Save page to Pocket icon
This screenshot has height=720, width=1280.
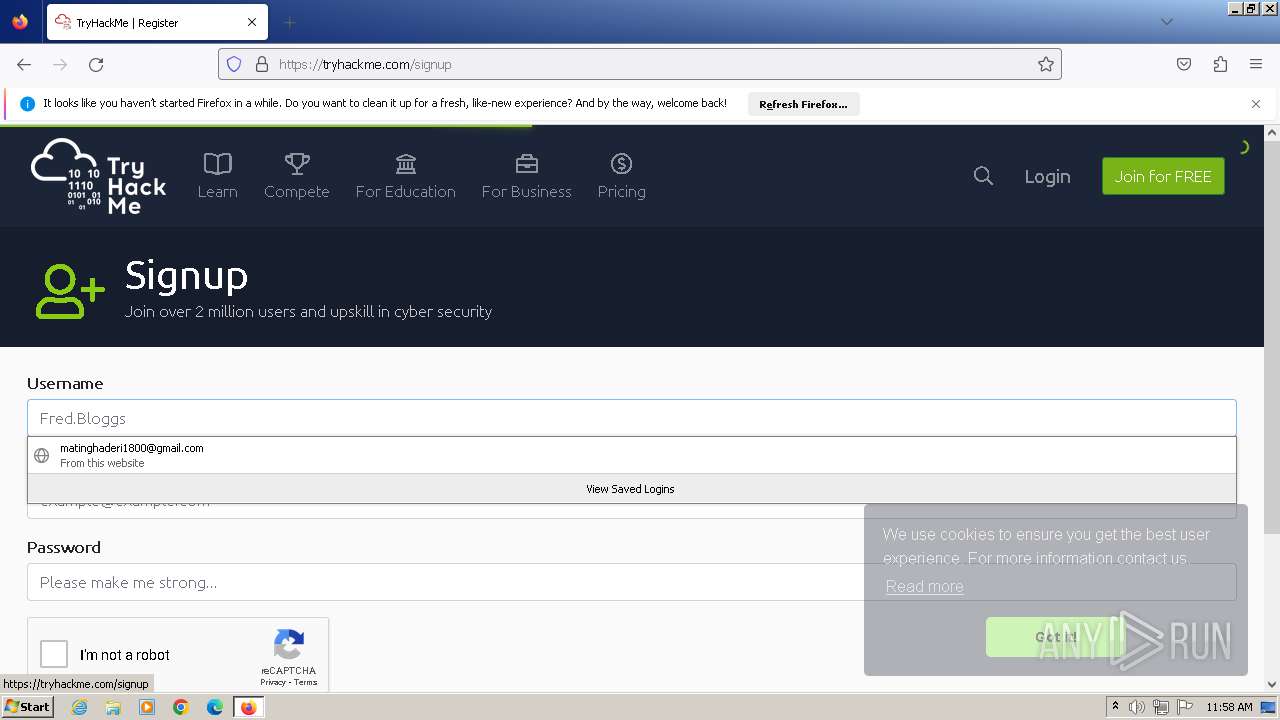point(1184,64)
